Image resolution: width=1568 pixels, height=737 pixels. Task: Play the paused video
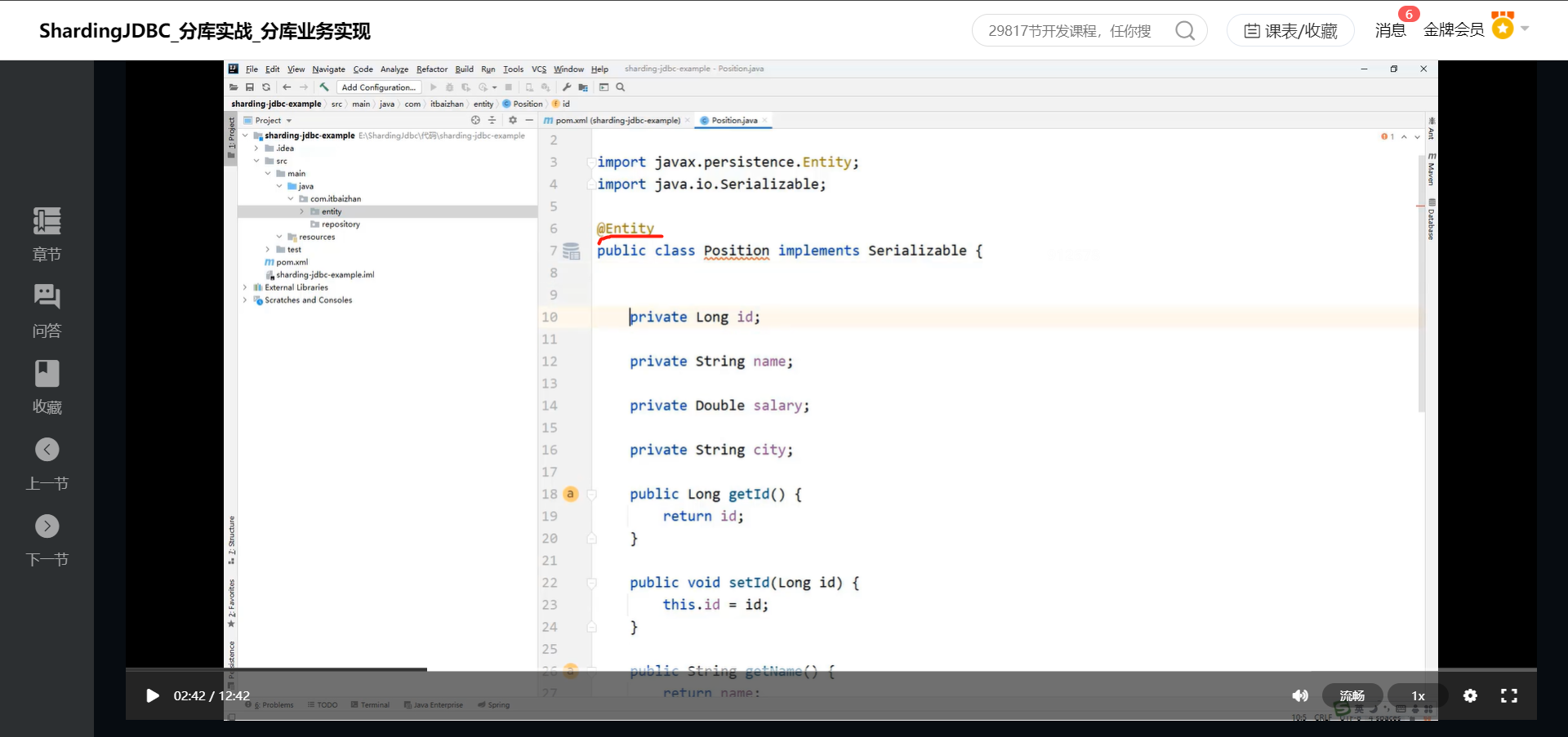(x=152, y=695)
